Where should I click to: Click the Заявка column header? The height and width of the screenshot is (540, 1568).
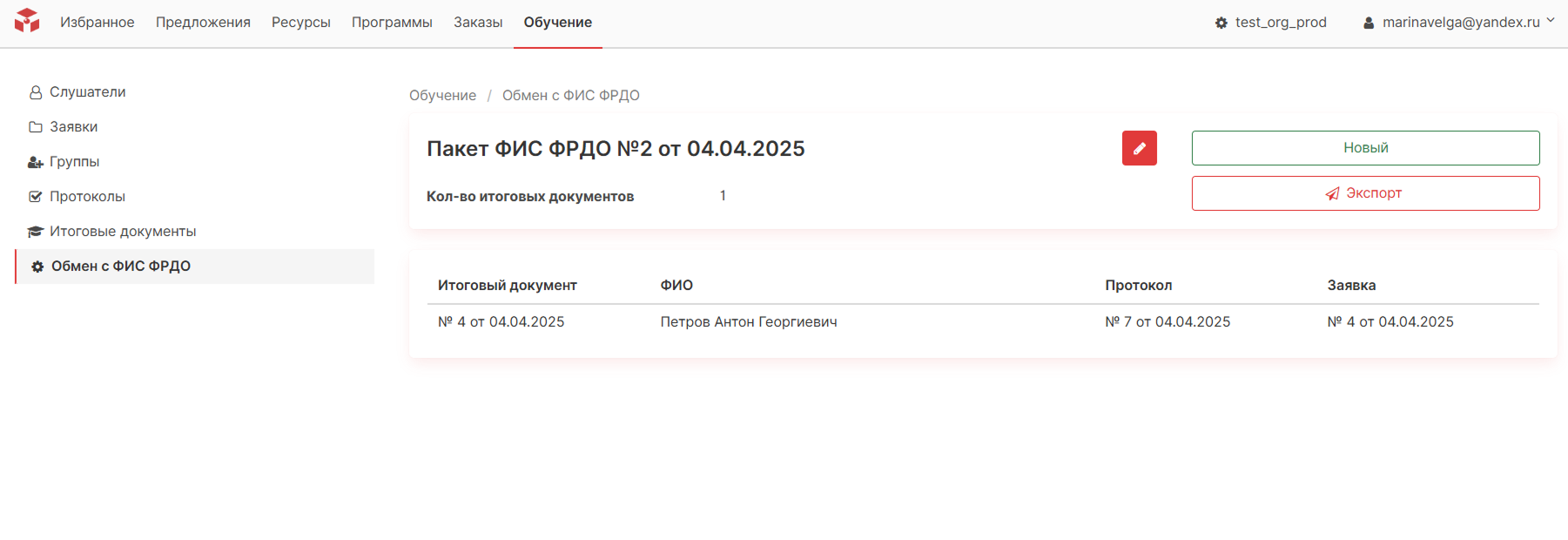(x=1351, y=286)
